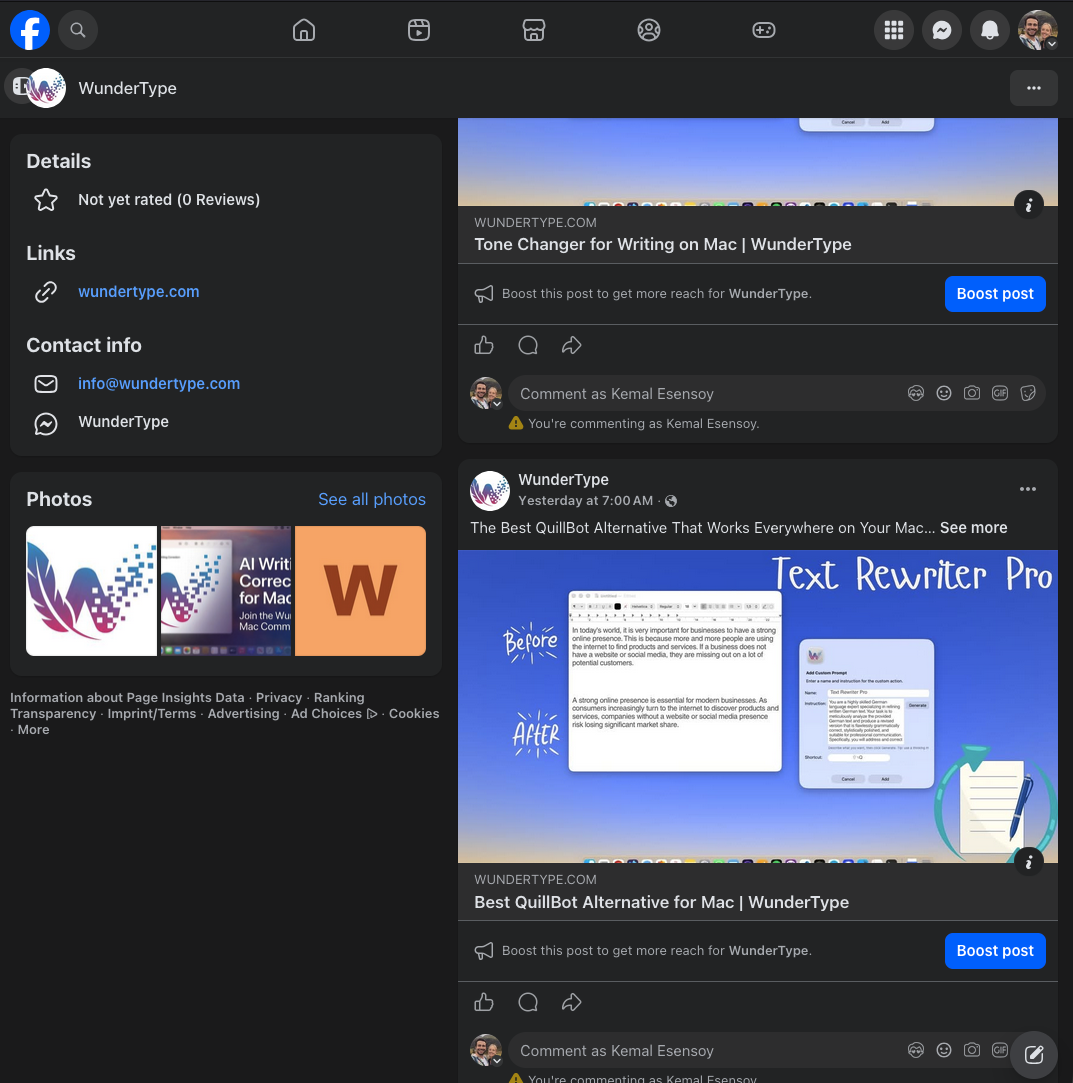Open the AI Writing Correction photo thumbnail
This screenshot has width=1073, height=1083.
click(226, 591)
